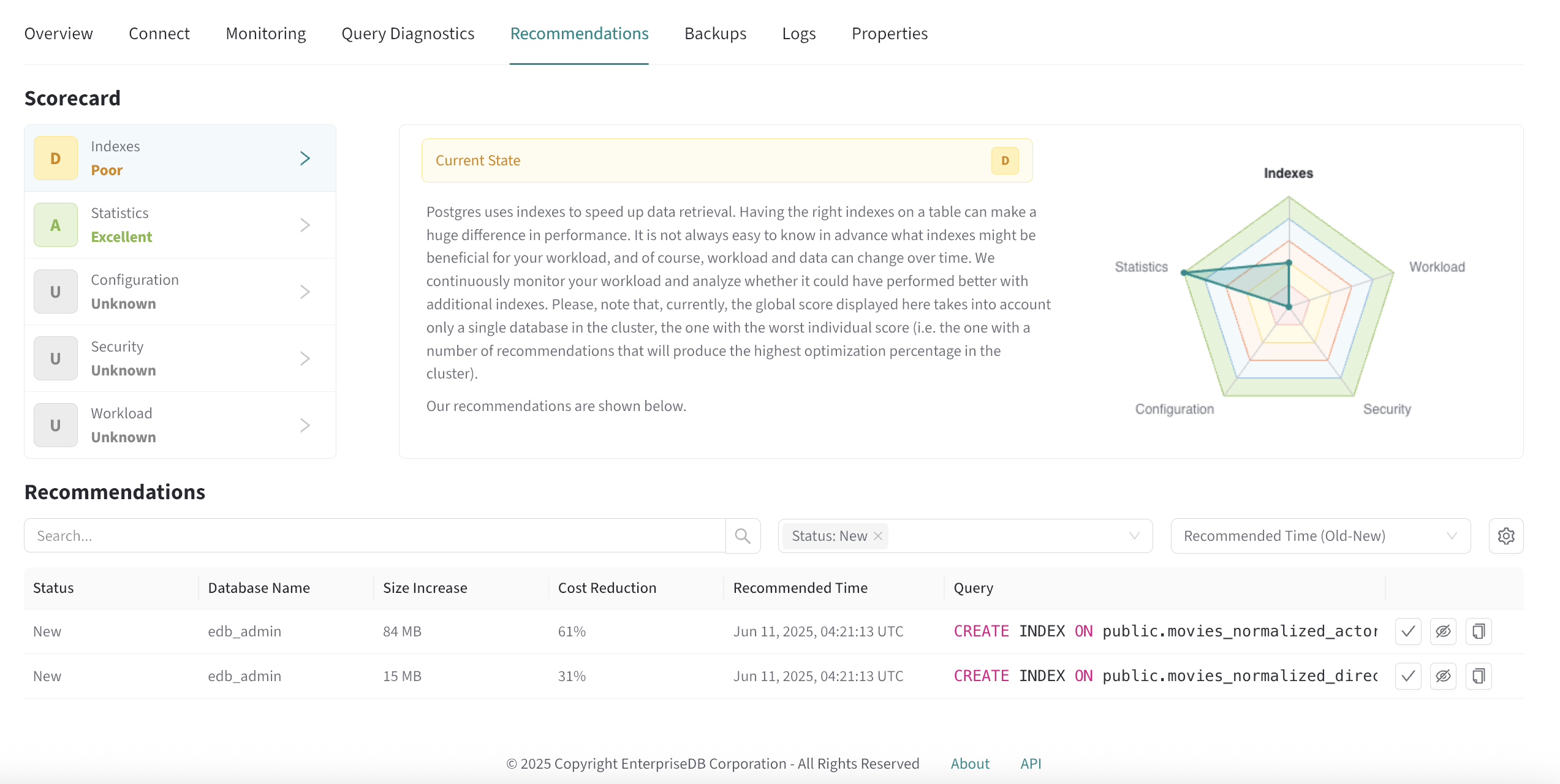Hide the 84 MB recommendation row
This screenshot has width=1560, height=784.
pos(1443,631)
